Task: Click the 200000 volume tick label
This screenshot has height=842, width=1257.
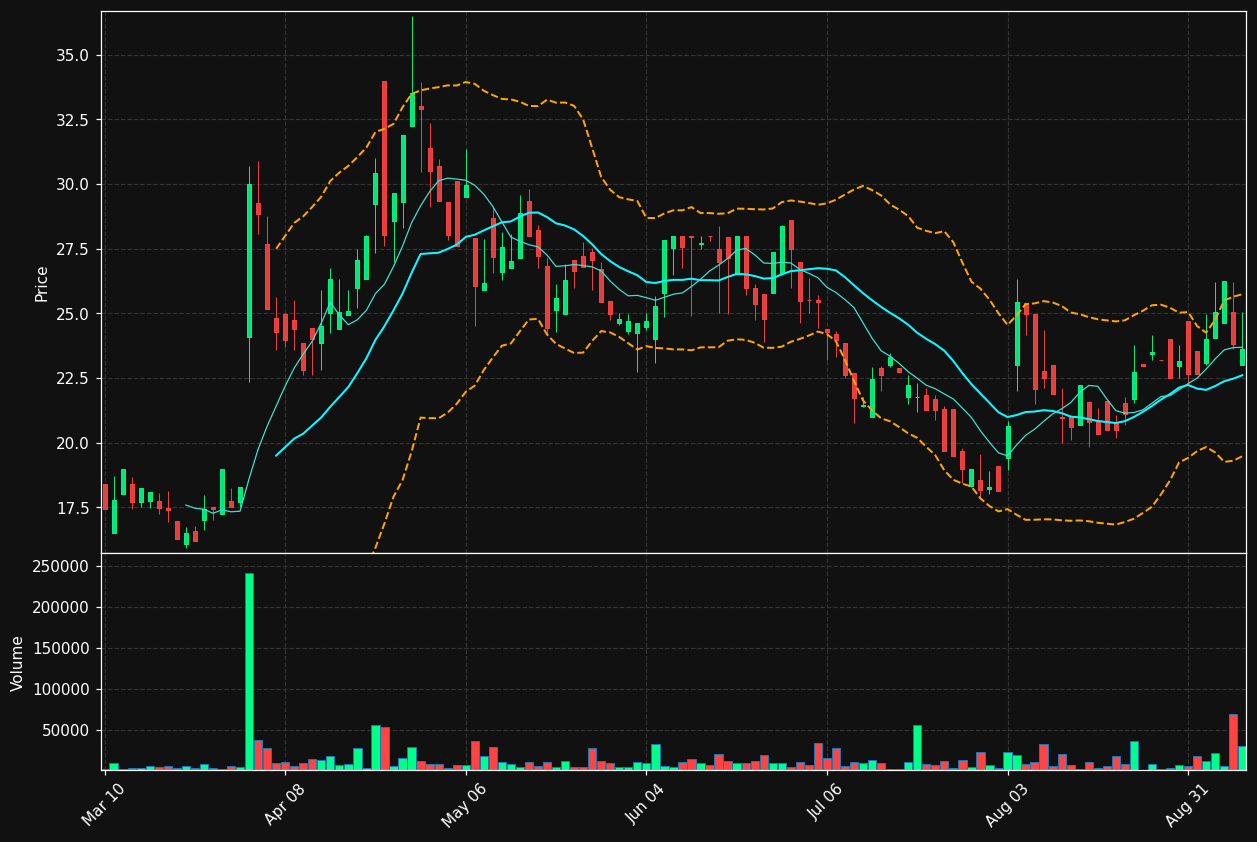Action: click(x=62, y=608)
